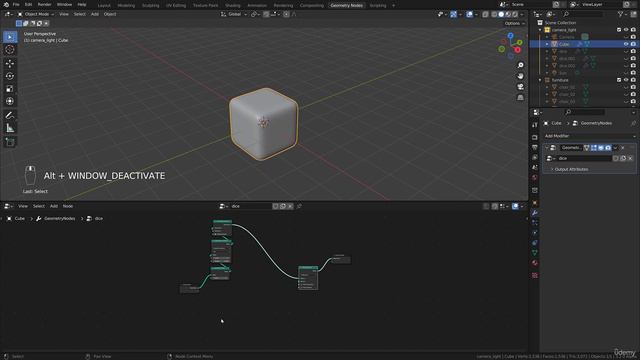This screenshot has height=360, width=640.
Task: Click the outliner search field
Action: 583,14
